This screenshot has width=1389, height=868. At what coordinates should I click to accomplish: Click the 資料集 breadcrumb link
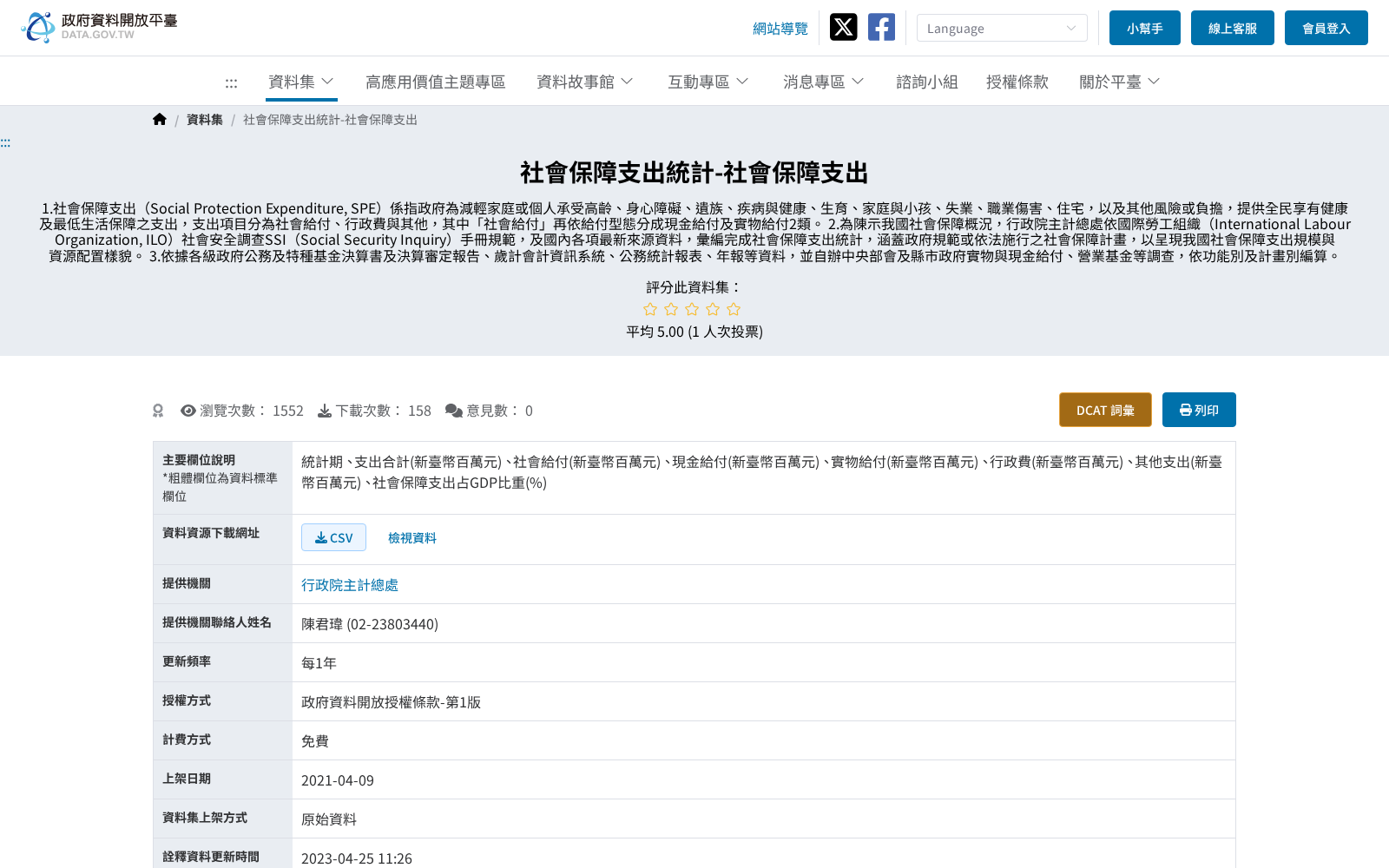click(x=205, y=120)
